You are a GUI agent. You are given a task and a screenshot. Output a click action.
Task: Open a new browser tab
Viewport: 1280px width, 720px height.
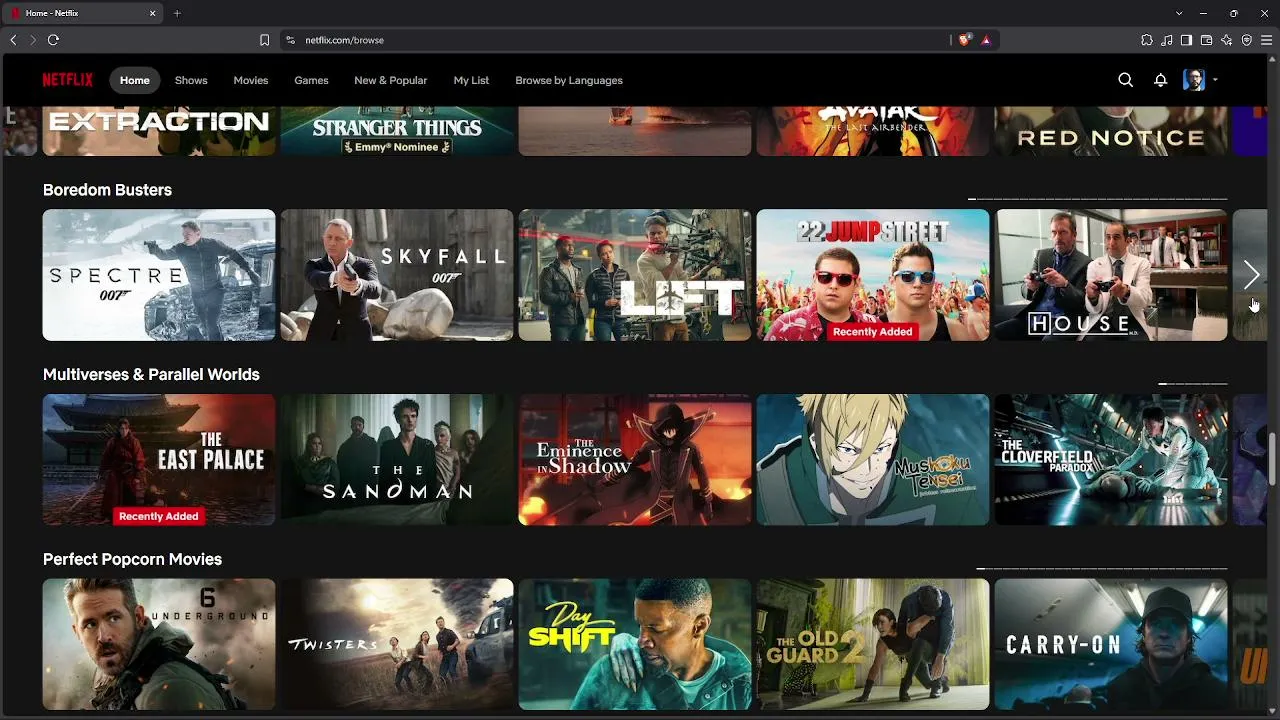[177, 13]
